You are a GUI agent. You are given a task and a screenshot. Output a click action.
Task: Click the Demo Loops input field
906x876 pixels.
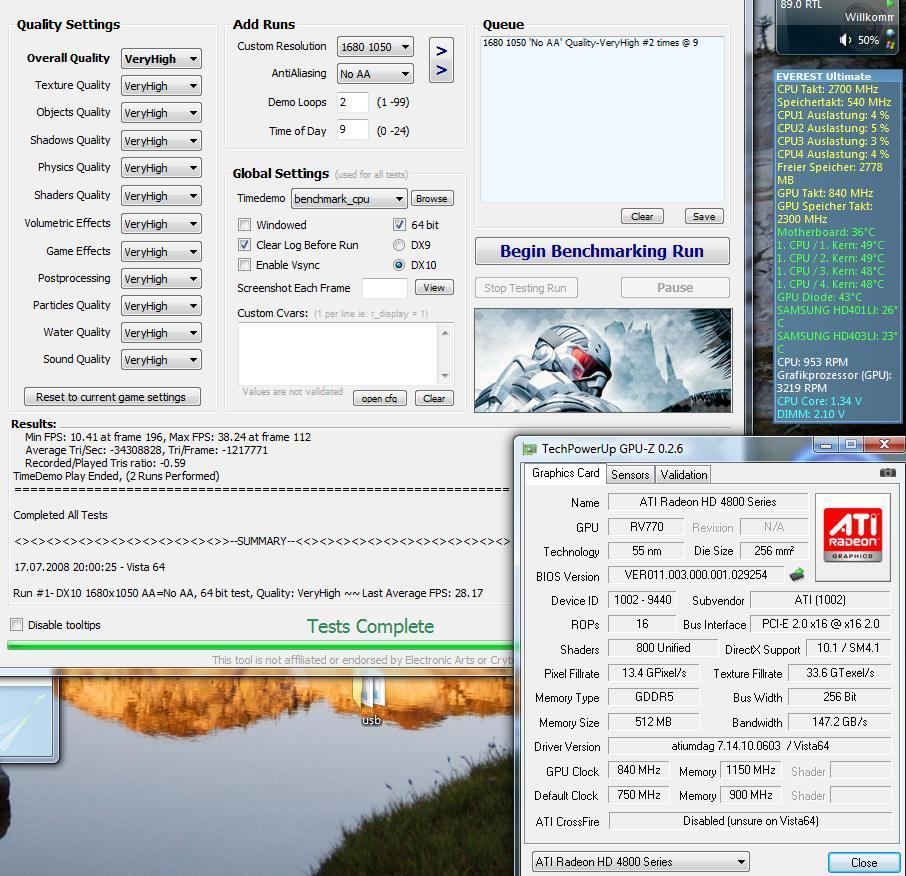click(x=352, y=102)
